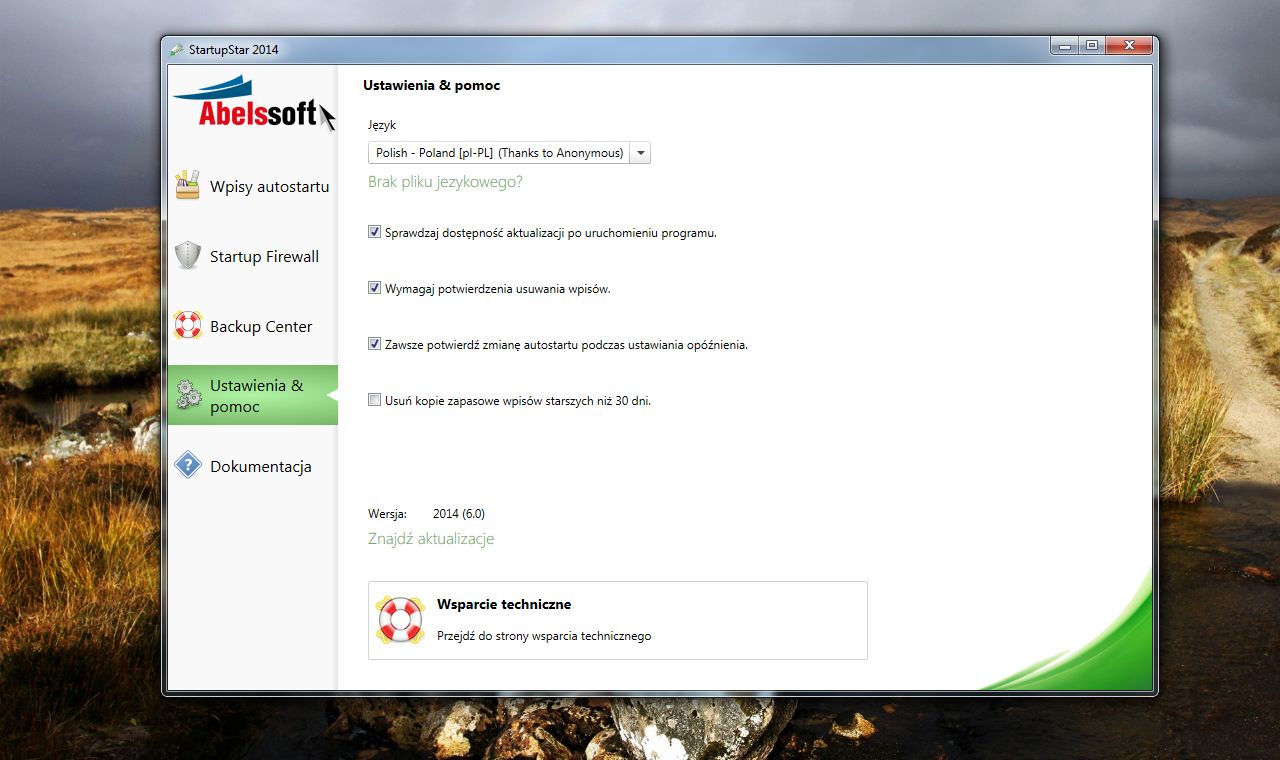Screen dimensions: 1280x760
Task: Click the Dokumentacja question mark icon
Action: 188,465
